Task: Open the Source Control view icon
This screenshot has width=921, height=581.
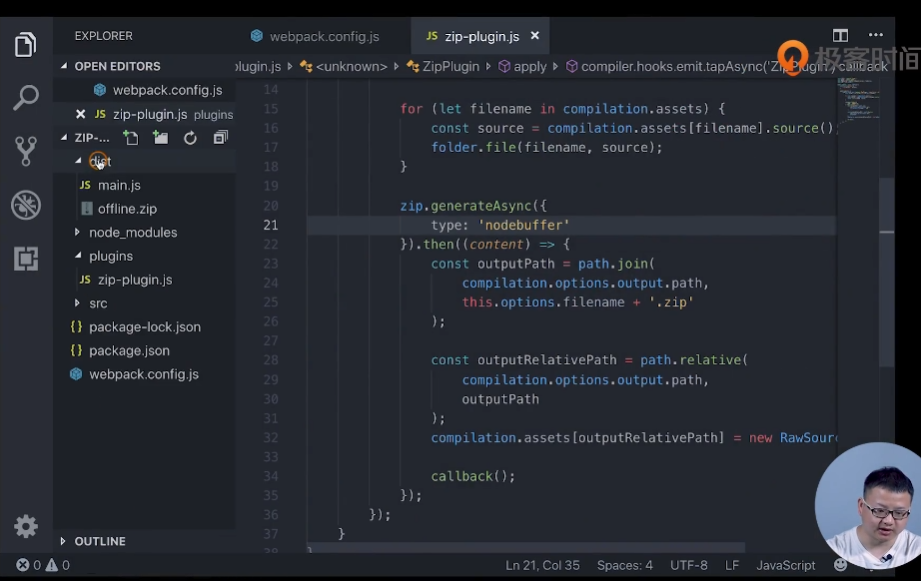Action: tap(25, 151)
